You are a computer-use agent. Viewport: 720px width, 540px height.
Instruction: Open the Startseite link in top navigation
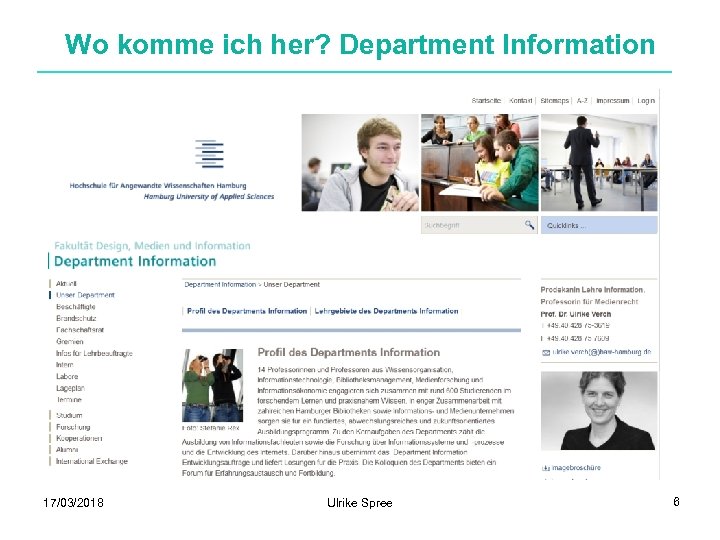pyautogui.click(x=486, y=101)
